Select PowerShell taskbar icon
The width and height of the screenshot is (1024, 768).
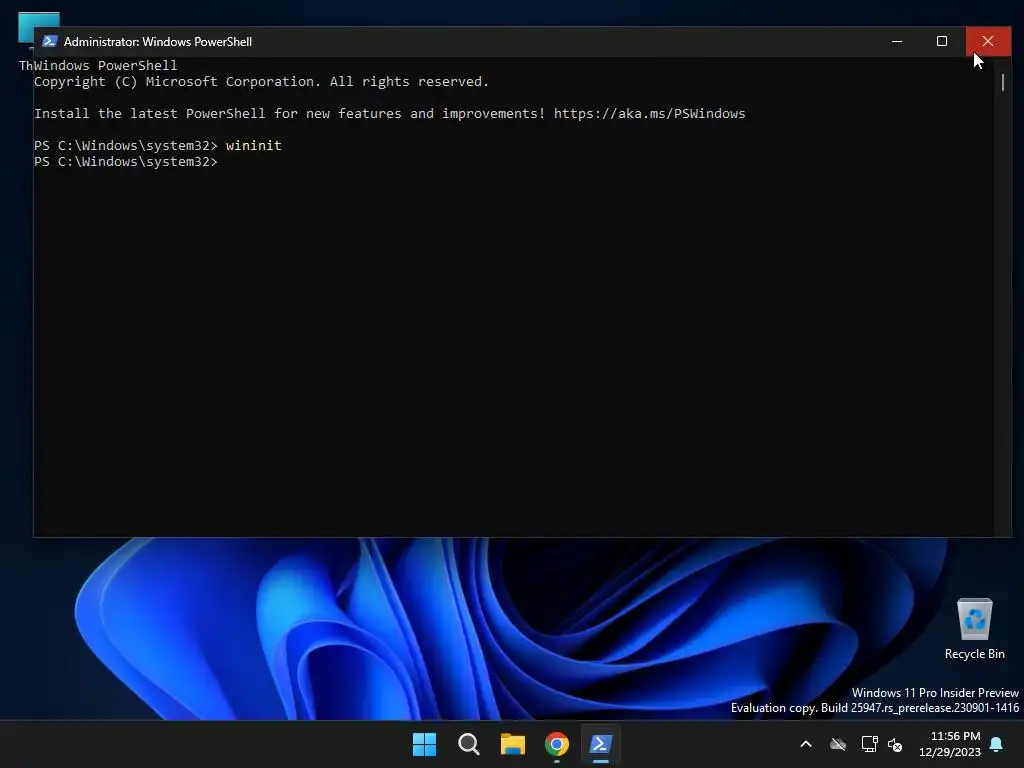(x=601, y=744)
